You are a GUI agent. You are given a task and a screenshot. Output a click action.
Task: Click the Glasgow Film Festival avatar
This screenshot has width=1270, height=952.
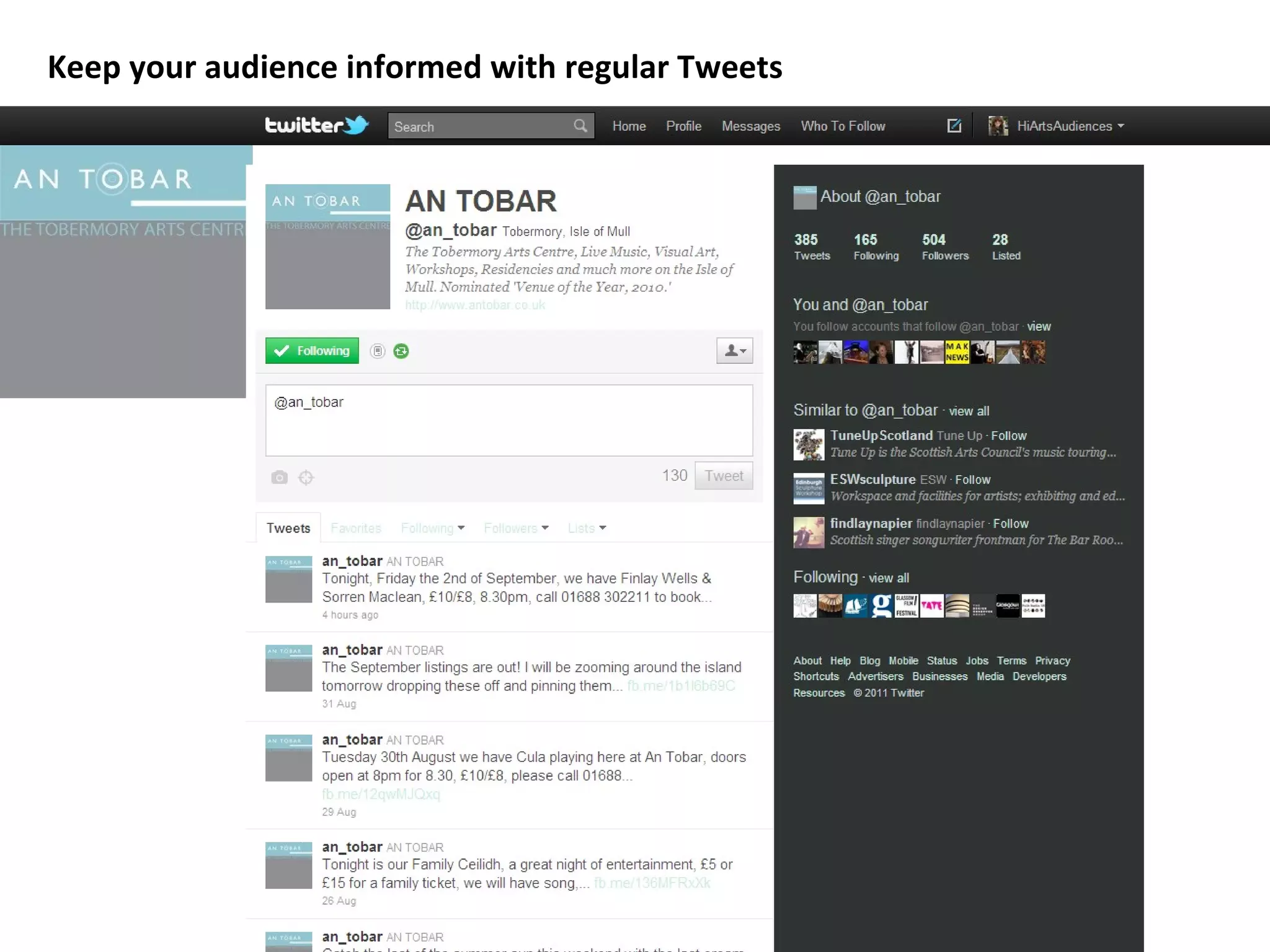pos(906,606)
